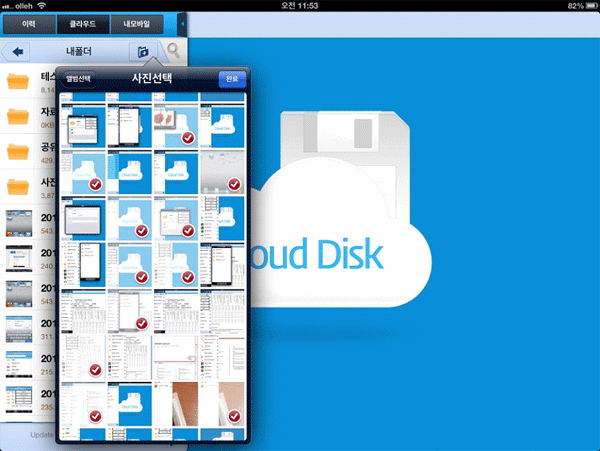The height and width of the screenshot is (451, 600).
Task: Tap the folder upload icon beside 내폴더
Action: click(x=143, y=52)
